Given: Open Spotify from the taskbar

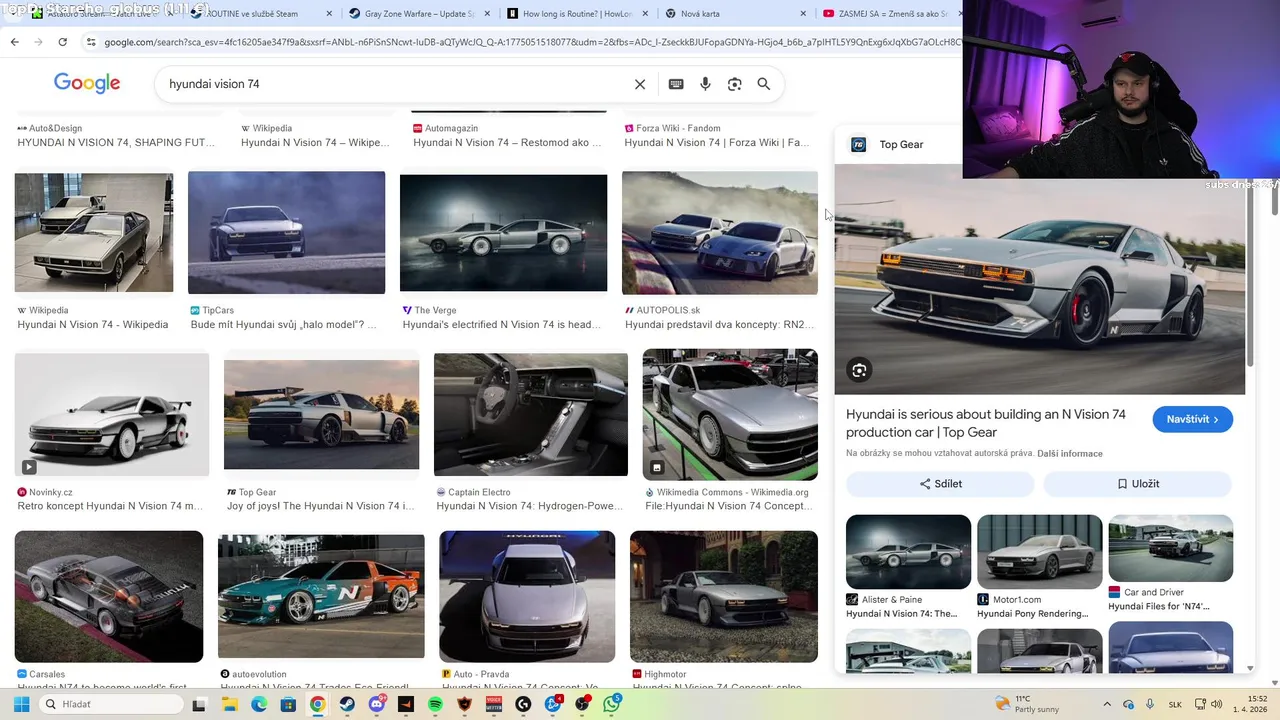Looking at the screenshot, I should click(x=435, y=704).
